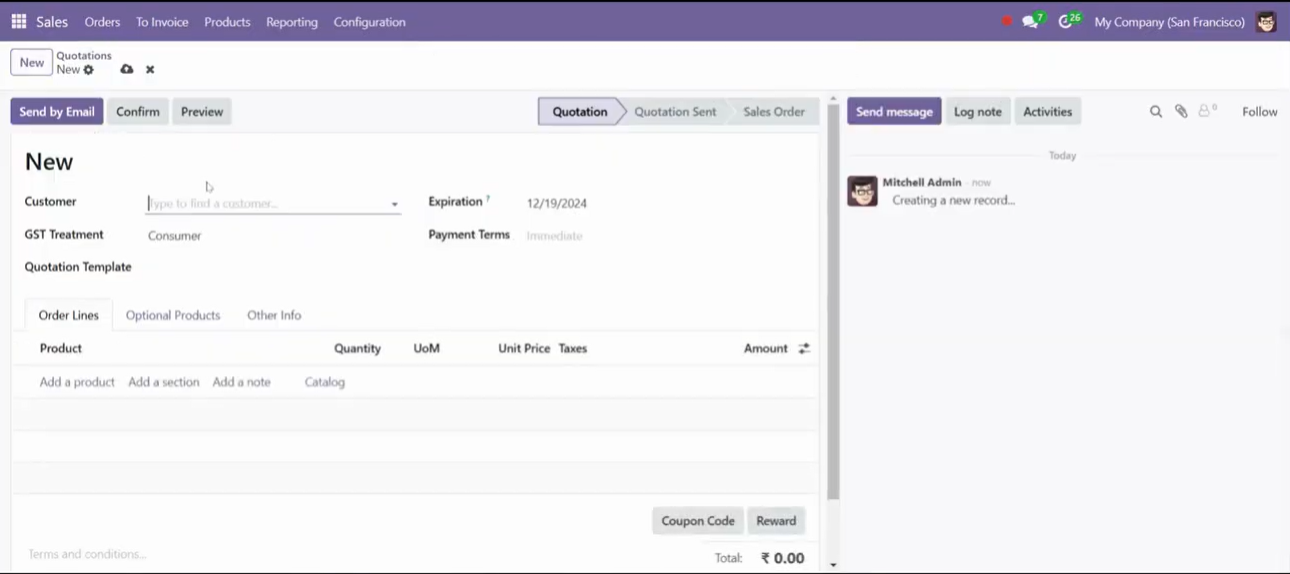Click Mitchell Admin's avatar in the chatter
This screenshot has width=1290, height=574.
(862, 191)
